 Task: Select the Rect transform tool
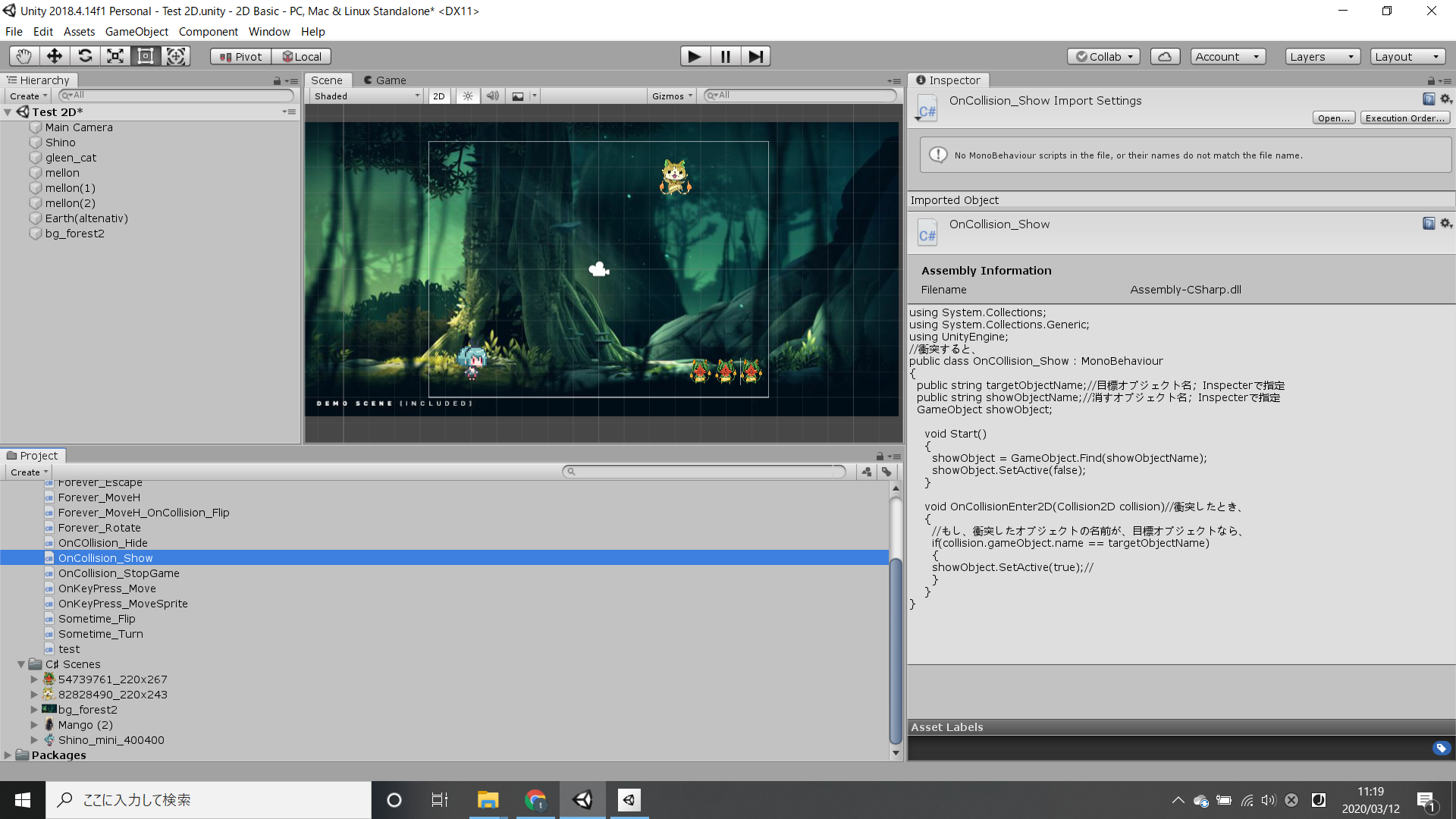click(146, 56)
